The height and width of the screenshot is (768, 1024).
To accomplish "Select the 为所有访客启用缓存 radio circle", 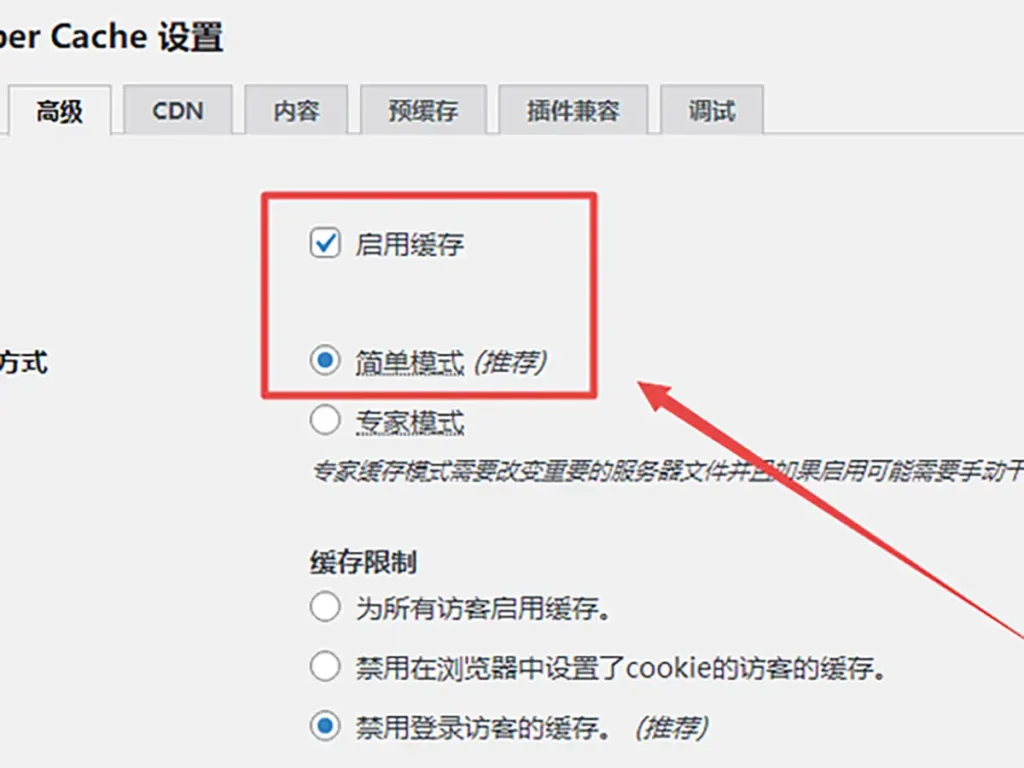I will [325, 607].
